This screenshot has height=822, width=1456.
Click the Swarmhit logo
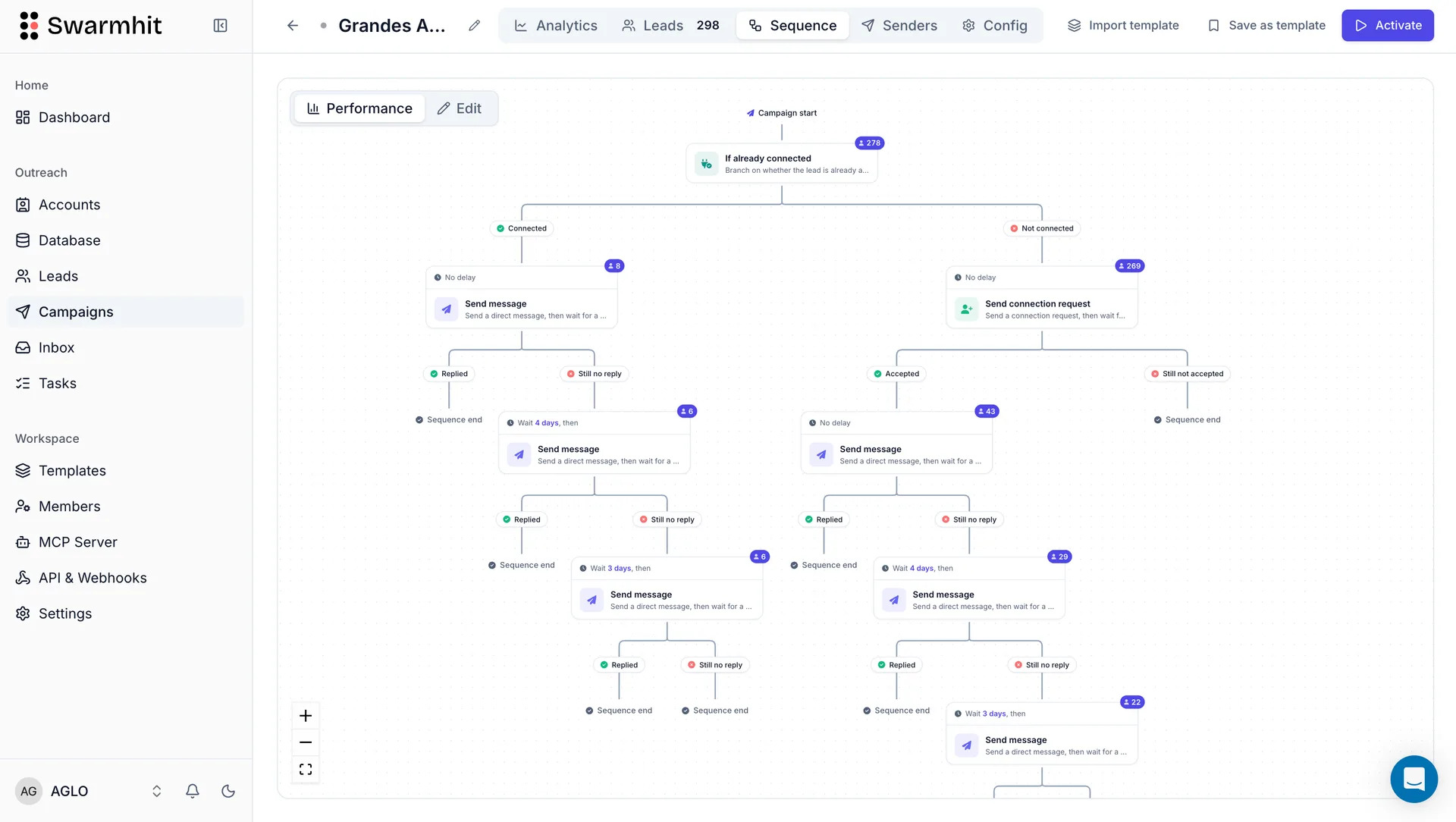(x=89, y=26)
